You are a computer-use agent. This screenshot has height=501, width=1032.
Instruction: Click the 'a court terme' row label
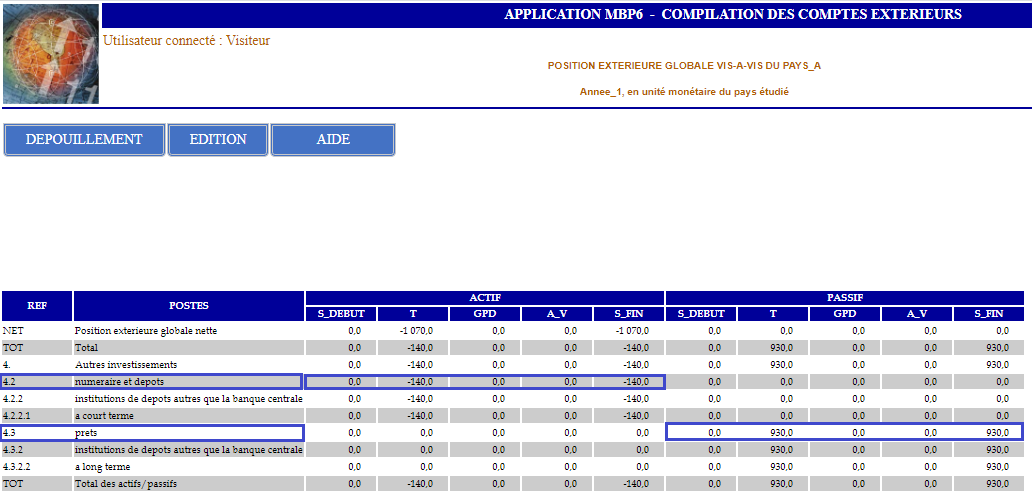[103, 416]
